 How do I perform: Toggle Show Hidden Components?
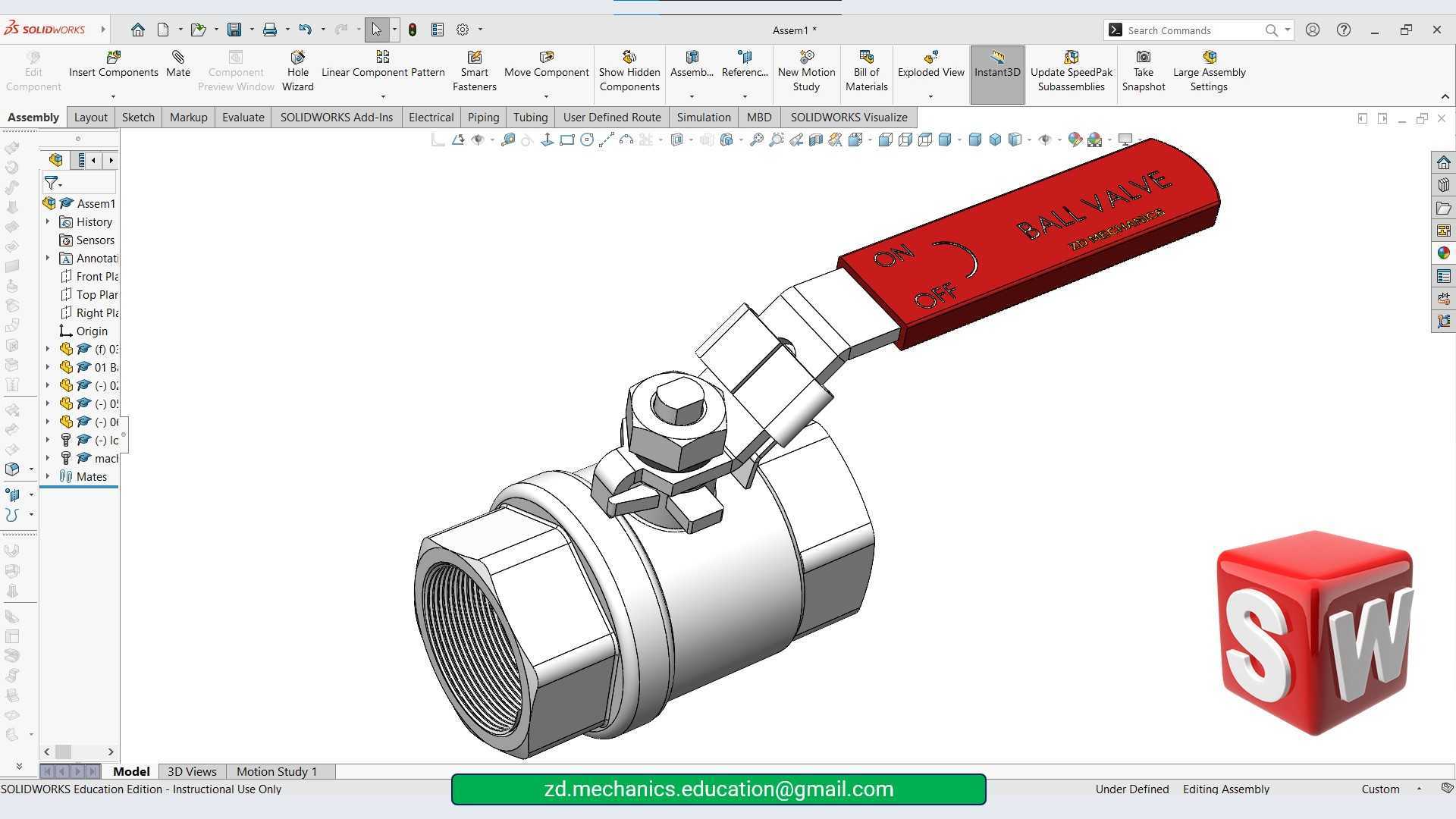pos(629,71)
